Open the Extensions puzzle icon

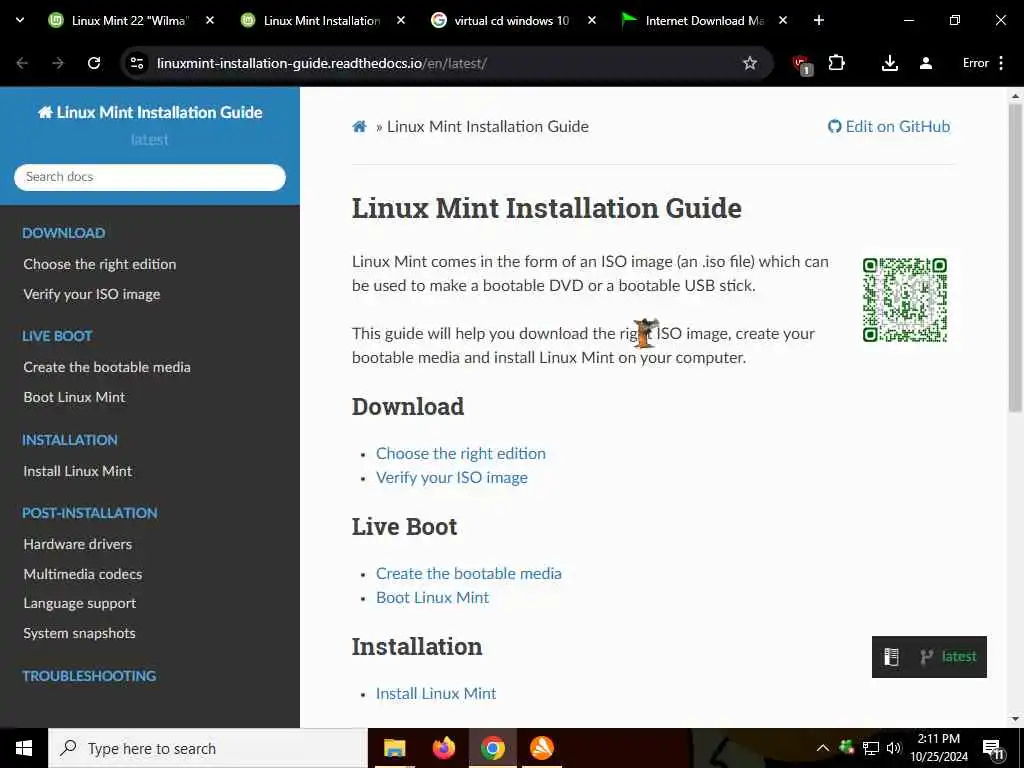click(837, 63)
